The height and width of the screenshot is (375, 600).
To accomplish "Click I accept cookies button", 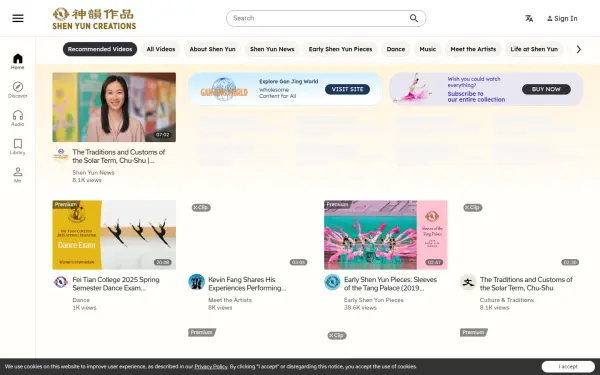I will pos(568,367).
